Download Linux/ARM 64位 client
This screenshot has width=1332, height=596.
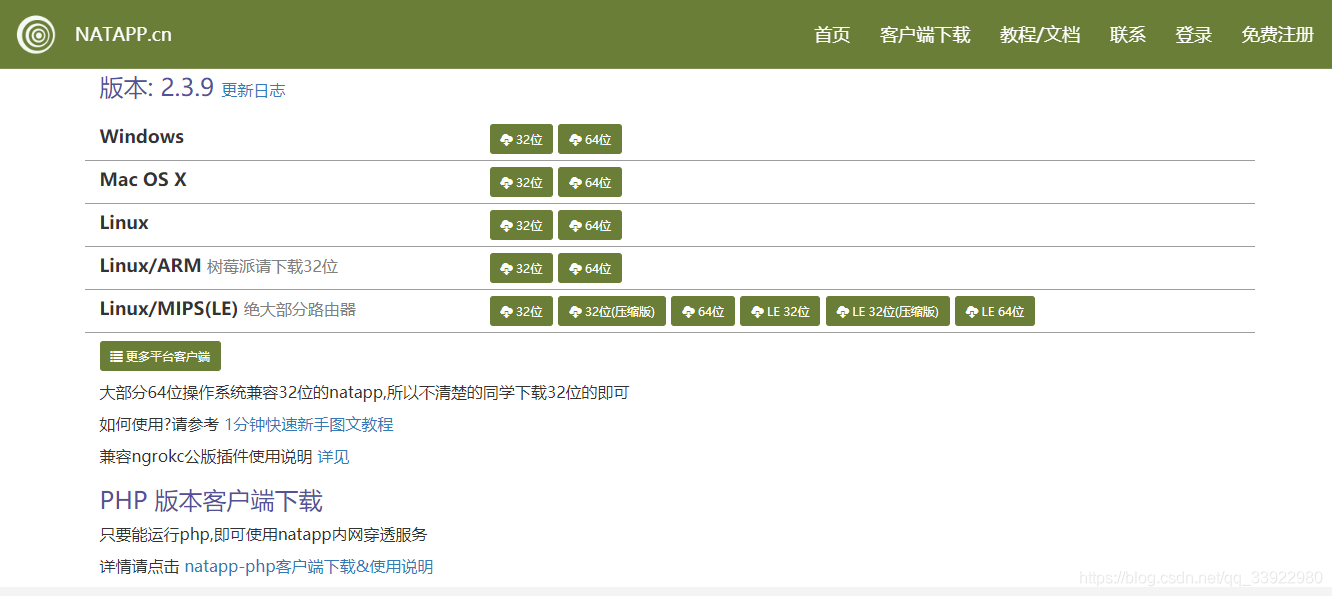[590, 268]
